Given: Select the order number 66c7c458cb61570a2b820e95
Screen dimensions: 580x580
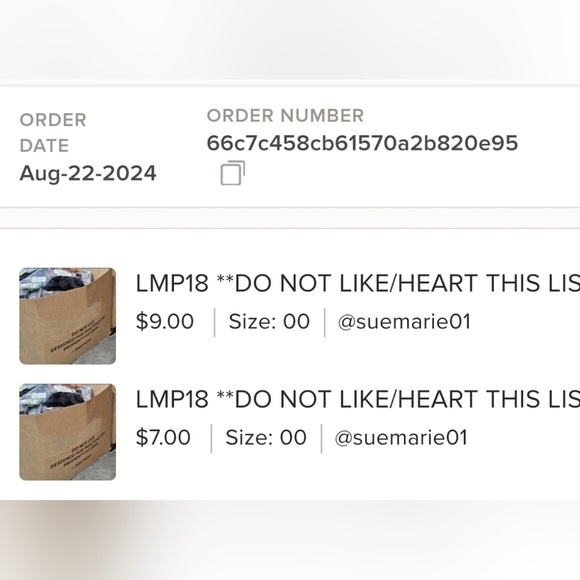Looking at the screenshot, I should click(x=362, y=143).
